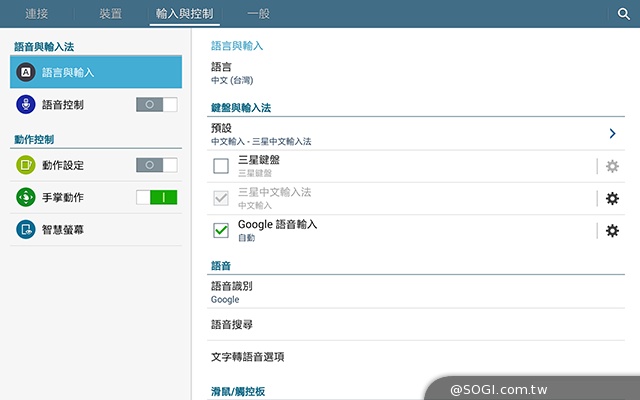The height and width of the screenshot is (400, 640).
Task: Open search with the magnifier icon
Action: click(623, 14)
